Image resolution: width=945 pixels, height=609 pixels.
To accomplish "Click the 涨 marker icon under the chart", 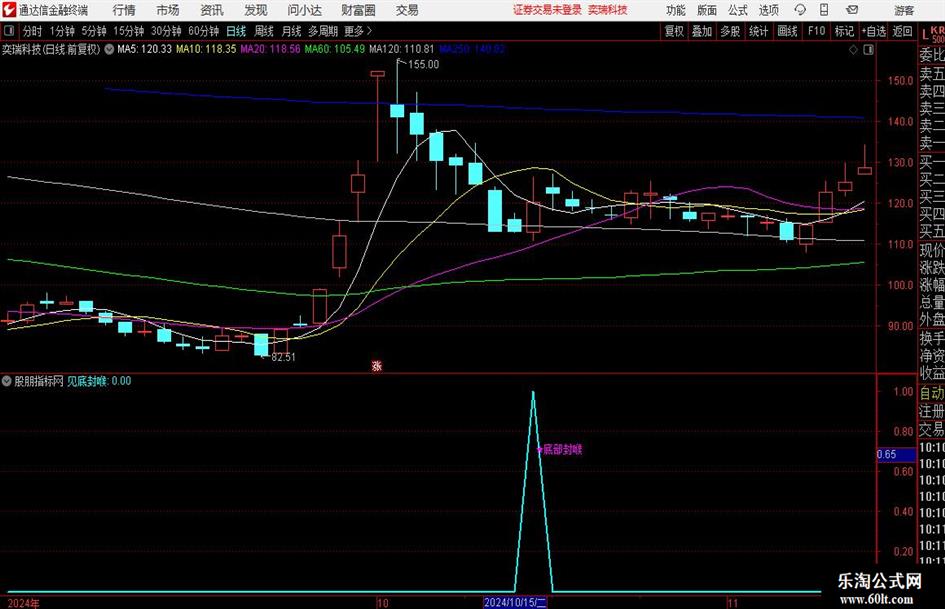I will (377, 365).
